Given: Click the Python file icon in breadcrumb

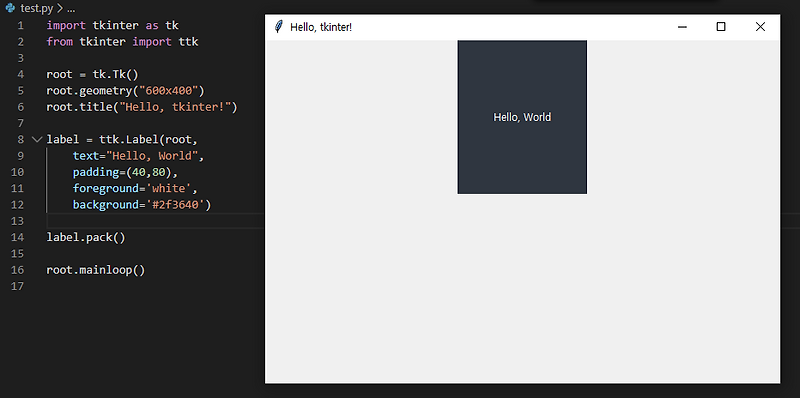Looking at the screenshot, I should coord(10,8).
